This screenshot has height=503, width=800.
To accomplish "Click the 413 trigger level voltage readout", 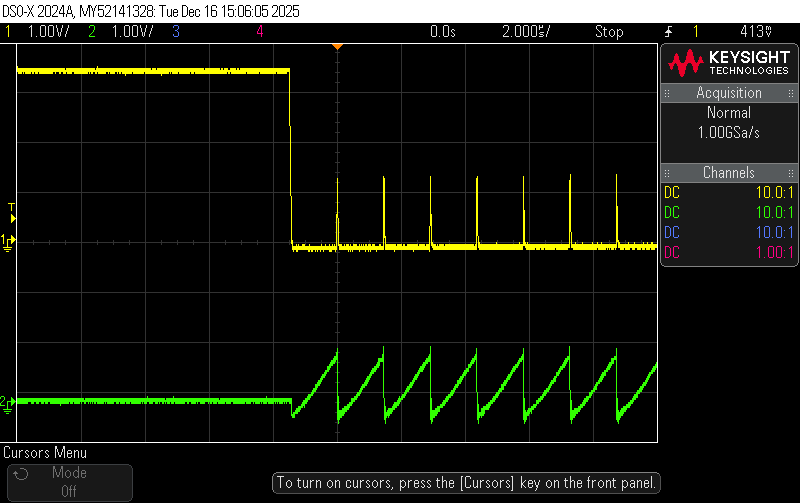I will pyautogui.click(x=756, y=32).
